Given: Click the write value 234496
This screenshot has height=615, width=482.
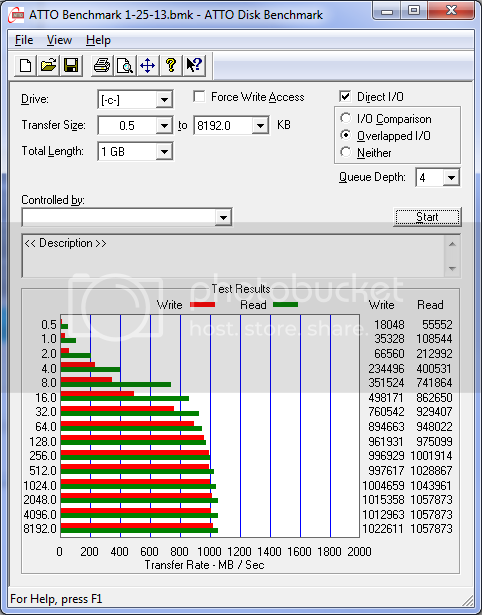Looking at the screenshot, I should pos(386,369).
